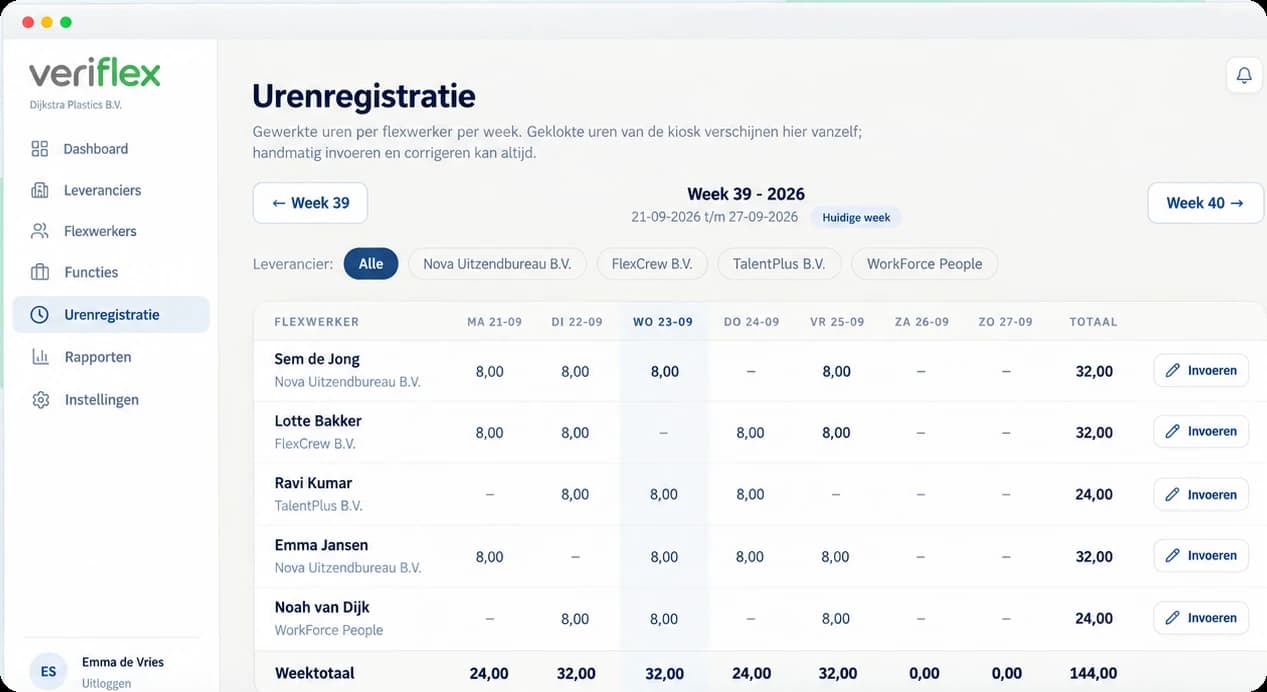
Task: Open the Functies menu item
Action: click(x=111, y=272)
